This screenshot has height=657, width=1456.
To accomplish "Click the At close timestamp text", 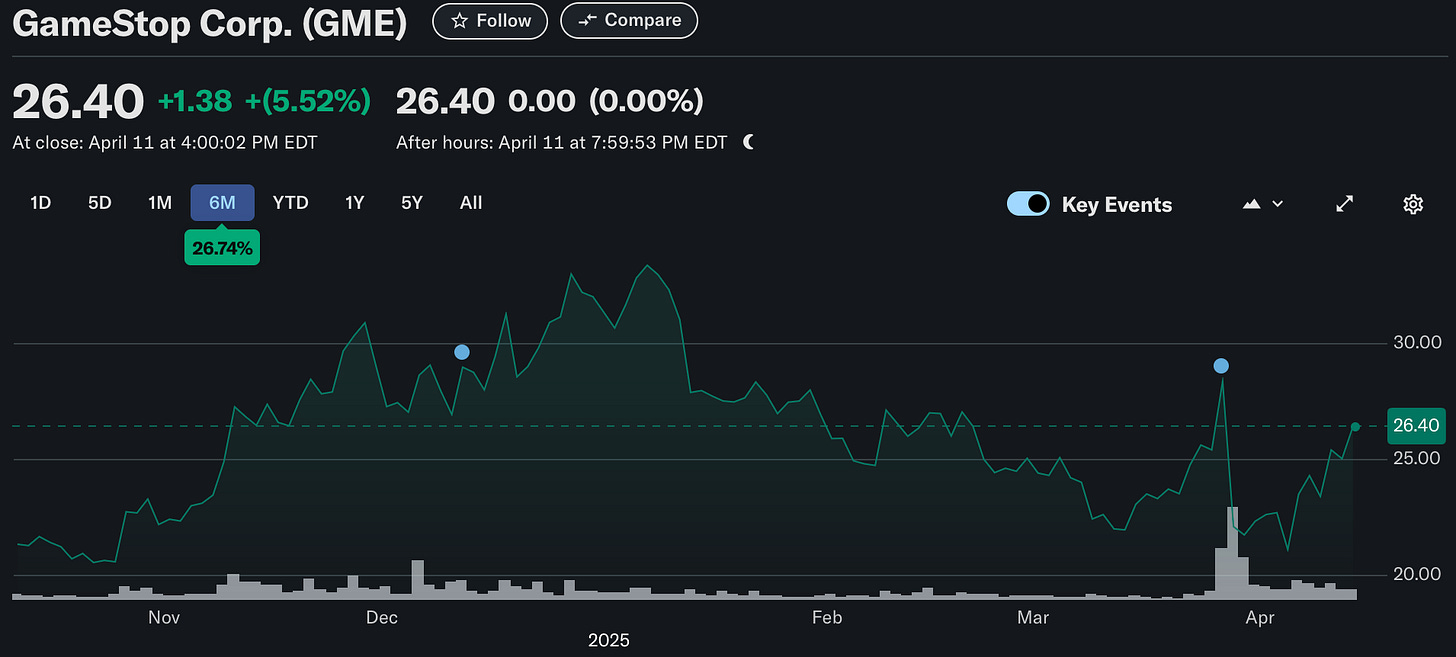I will coord(165,143).
